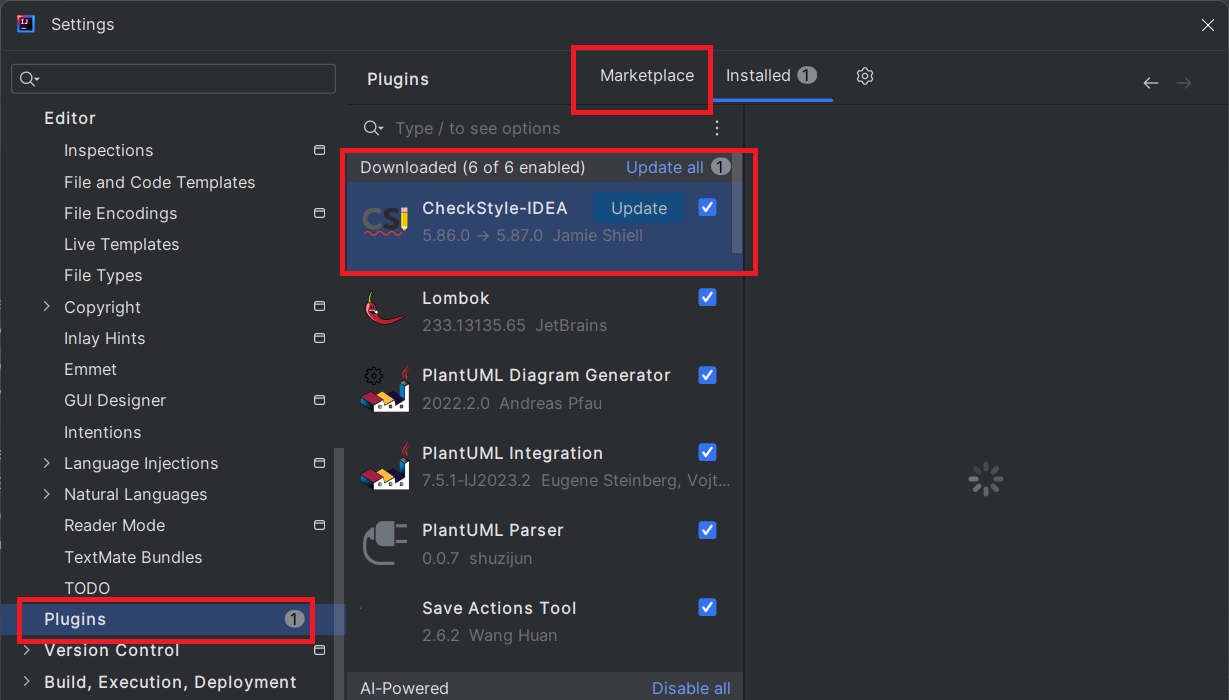Click the PlantUML Diagram Generator icon
The image size is (1229, 700).
coord(385,389)
